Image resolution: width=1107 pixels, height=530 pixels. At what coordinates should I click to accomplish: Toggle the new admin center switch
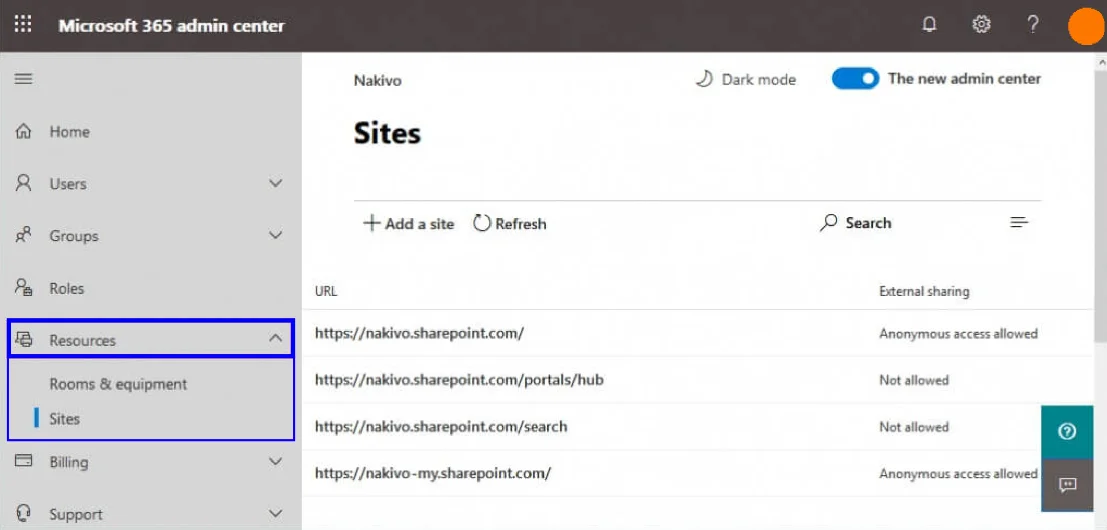[855, 78]
